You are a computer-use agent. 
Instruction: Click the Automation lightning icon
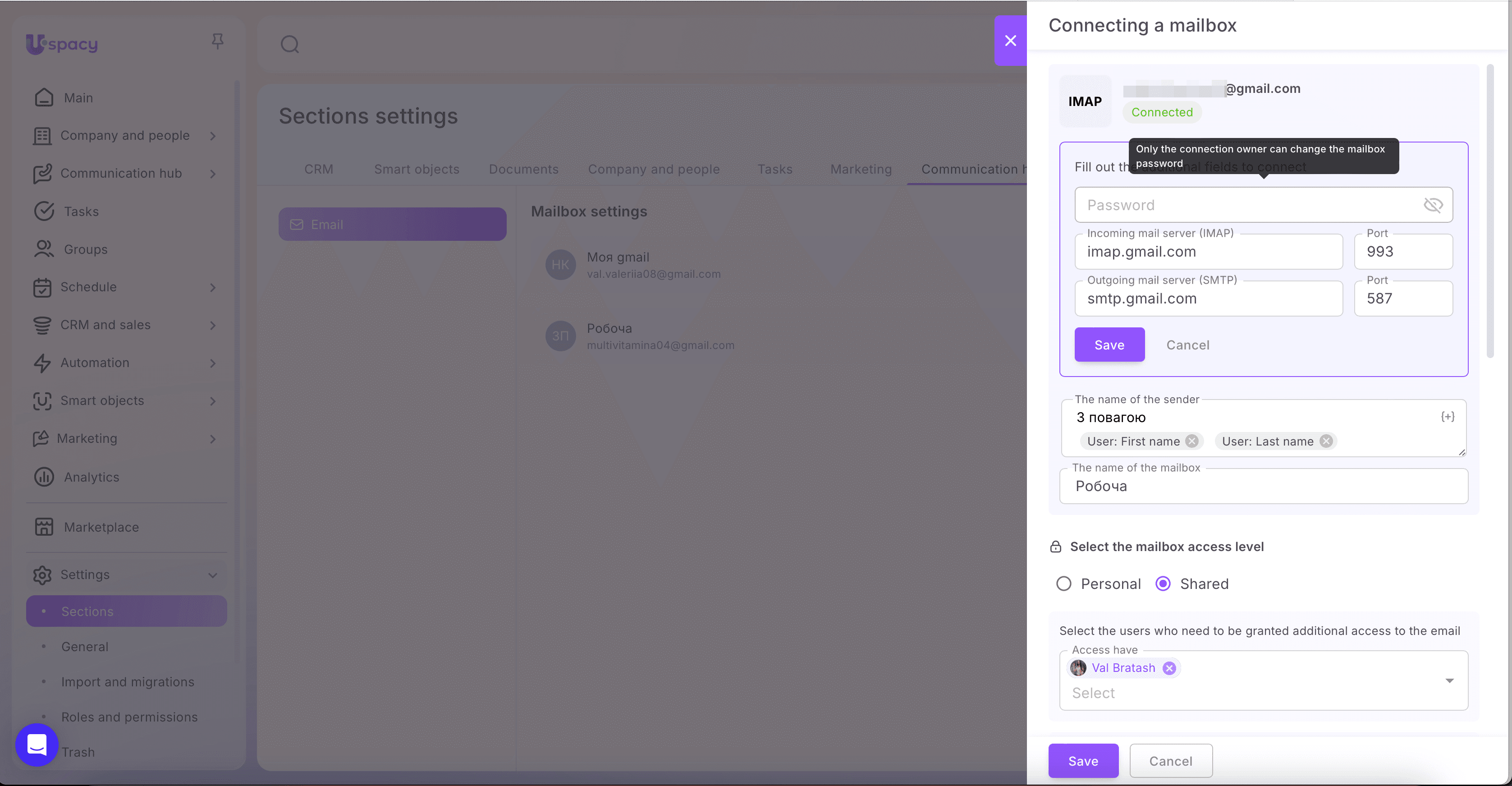[42, 363]
